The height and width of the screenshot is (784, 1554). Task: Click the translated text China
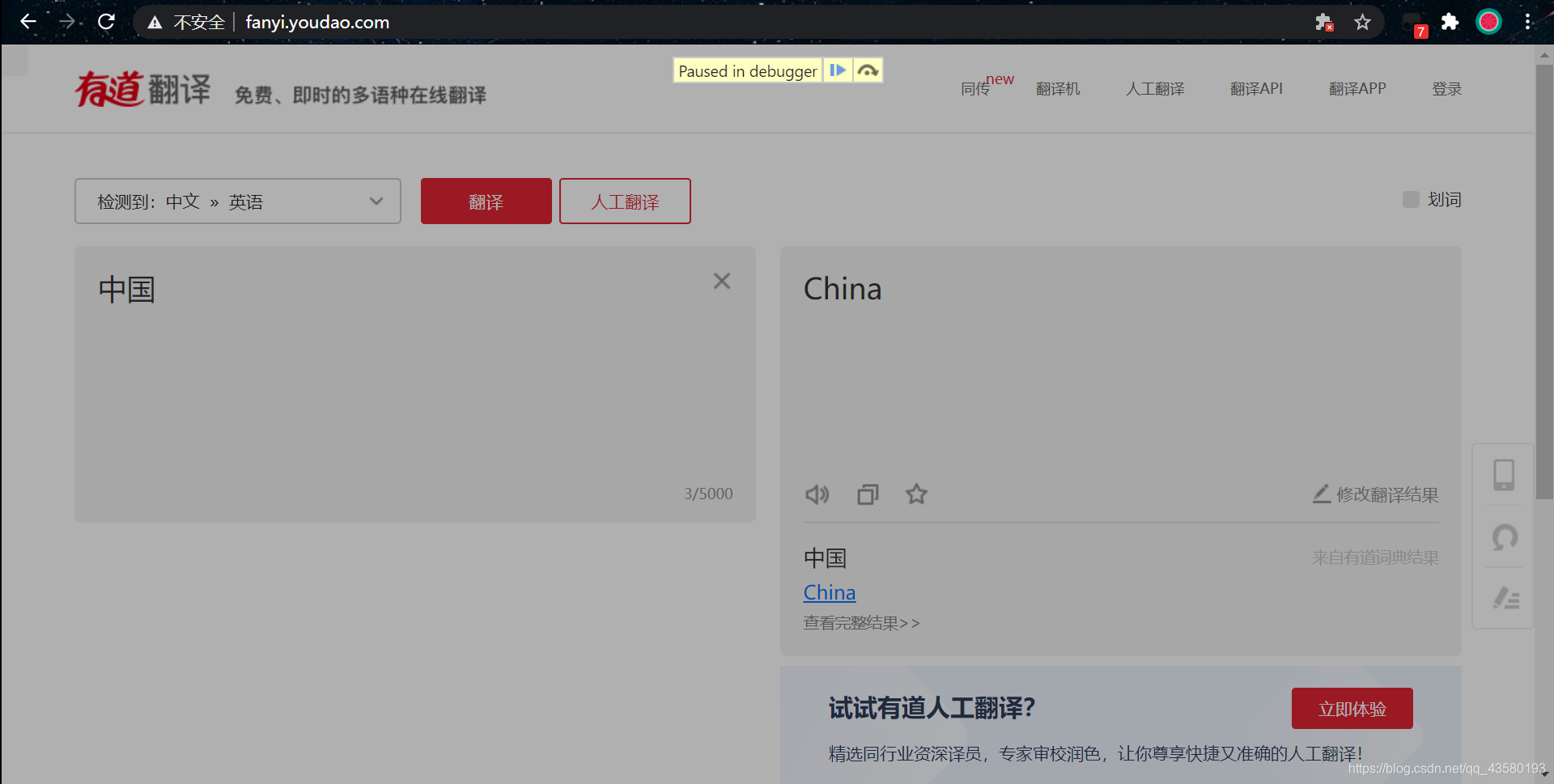[x=843, y=289]
